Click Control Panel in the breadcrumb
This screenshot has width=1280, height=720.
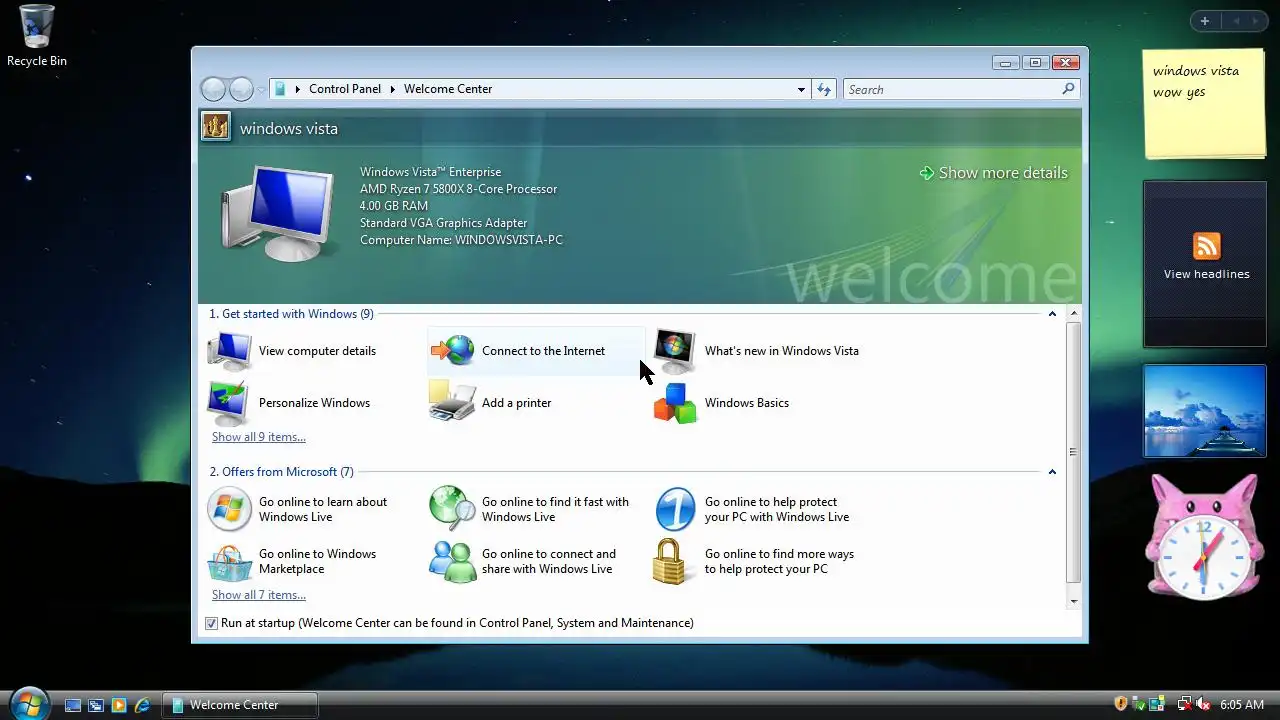point(345,89)
